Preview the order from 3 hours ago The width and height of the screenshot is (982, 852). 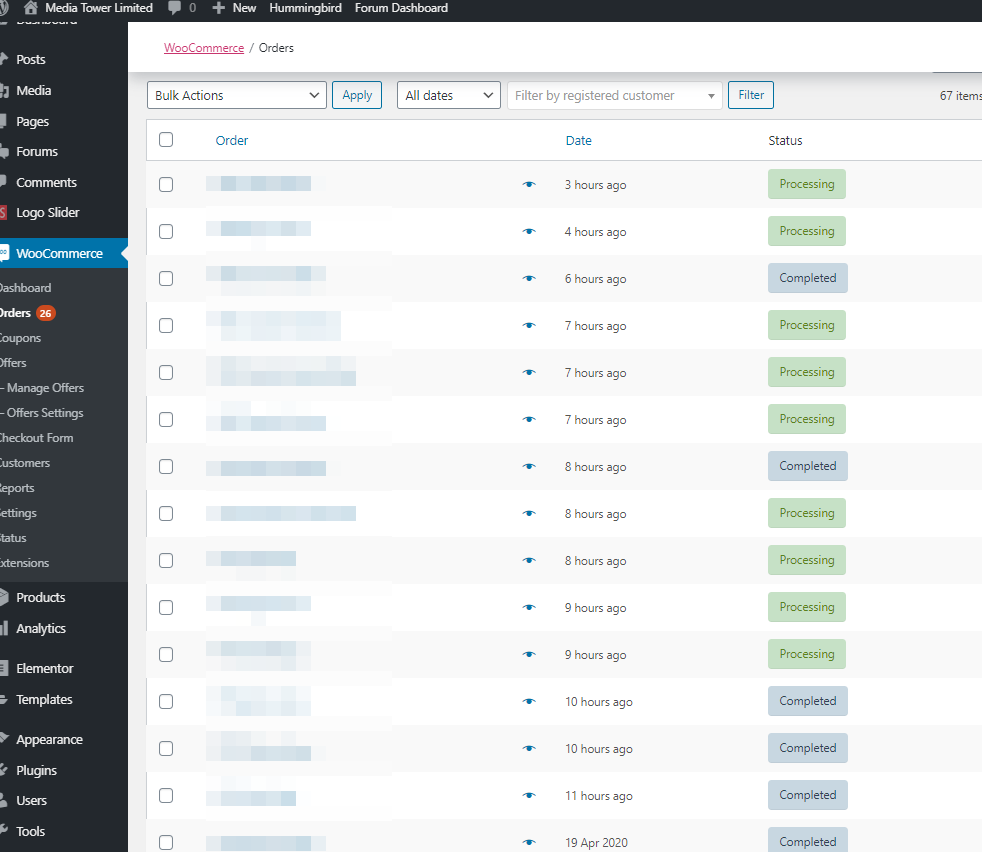[x=529, y=185]
